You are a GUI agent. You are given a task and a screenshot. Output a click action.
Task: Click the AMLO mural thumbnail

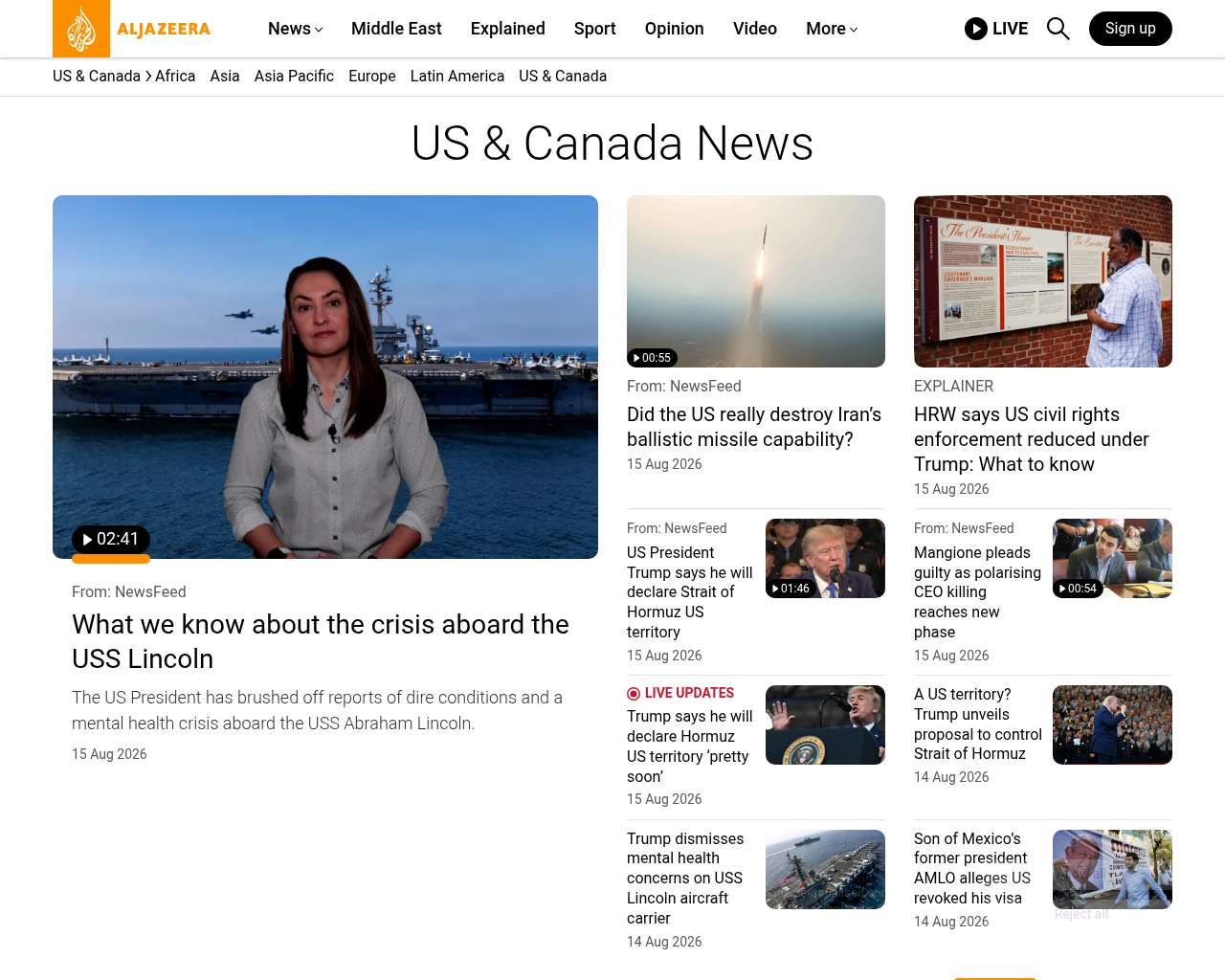1112,870
